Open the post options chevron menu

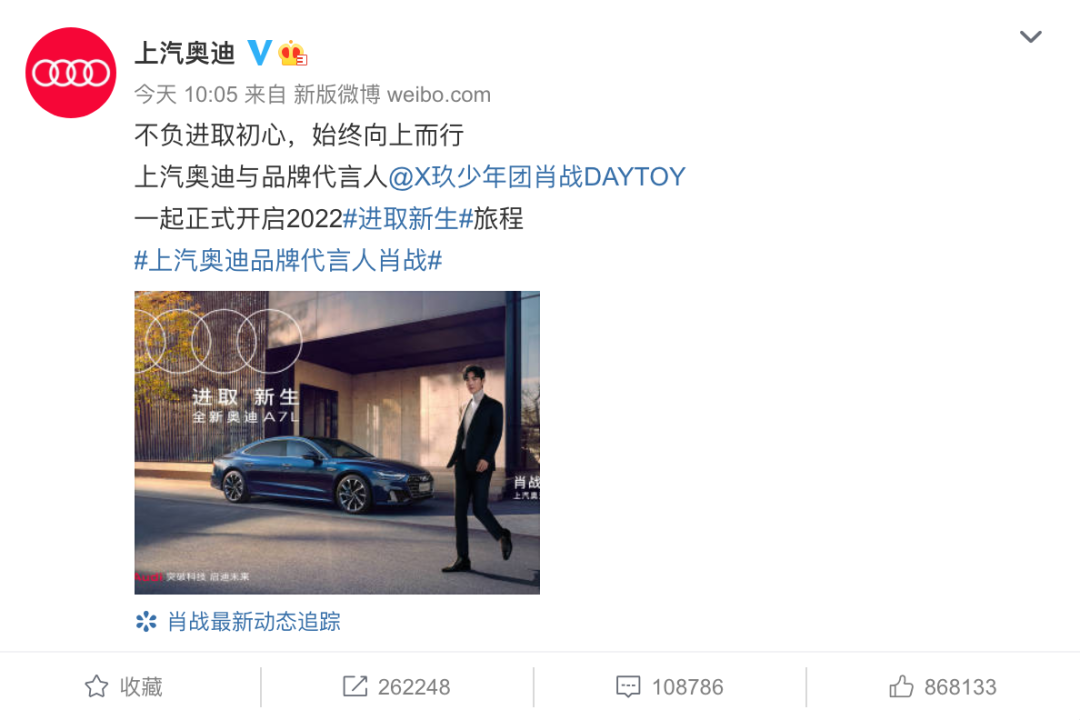coord(1030,37)
